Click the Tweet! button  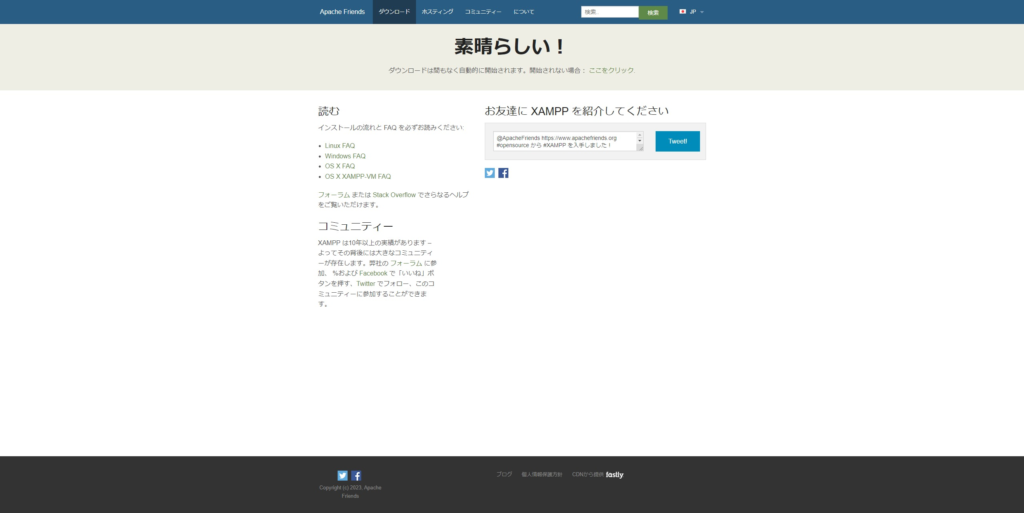point(678,141)
